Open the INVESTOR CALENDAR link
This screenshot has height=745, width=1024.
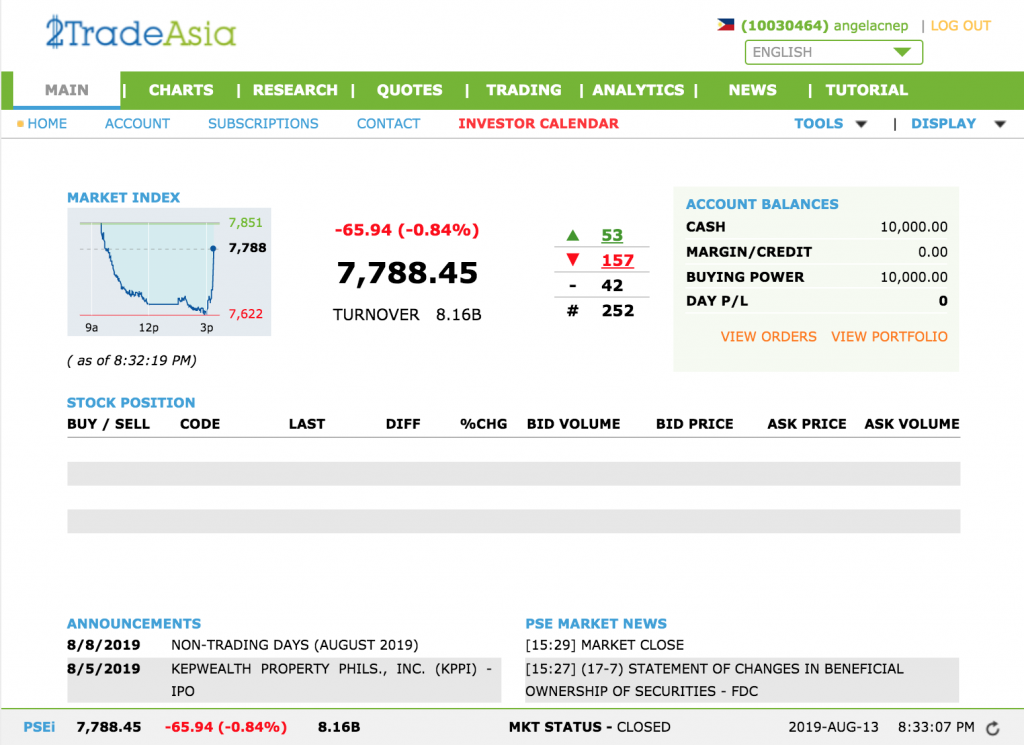[538, 123]
